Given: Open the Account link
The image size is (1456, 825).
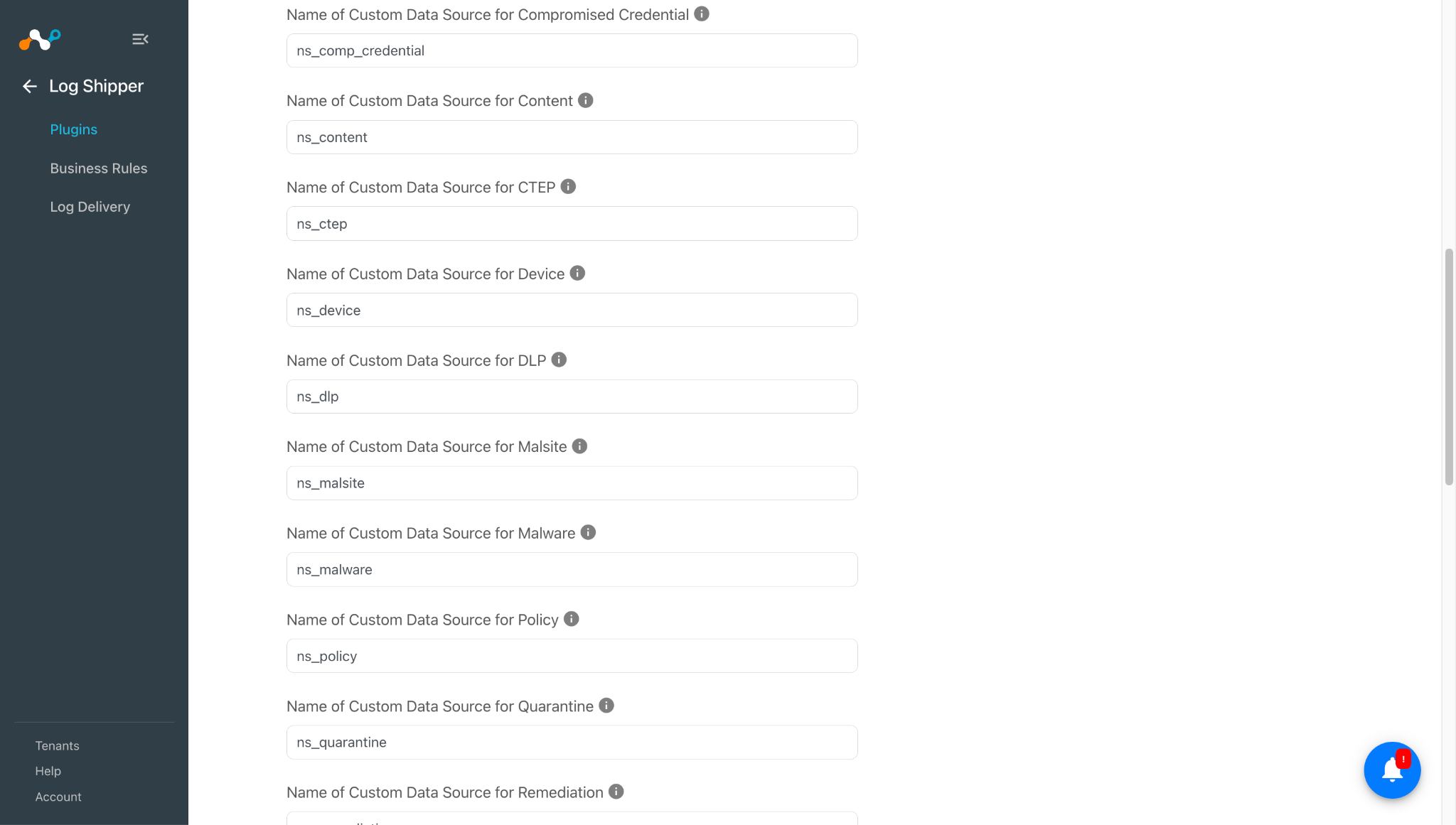Looking at the screenshot, I should tap(58, 797).
